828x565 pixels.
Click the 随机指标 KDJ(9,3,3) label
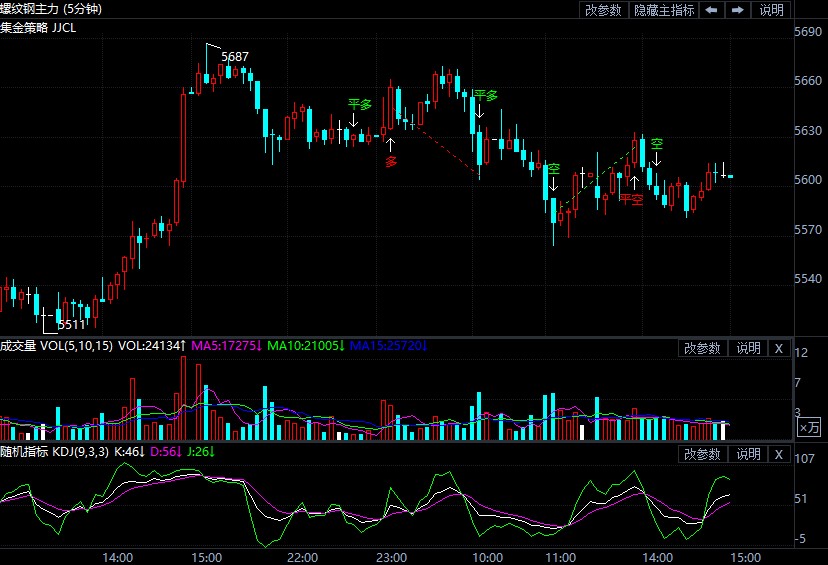(x=54, y=452)
